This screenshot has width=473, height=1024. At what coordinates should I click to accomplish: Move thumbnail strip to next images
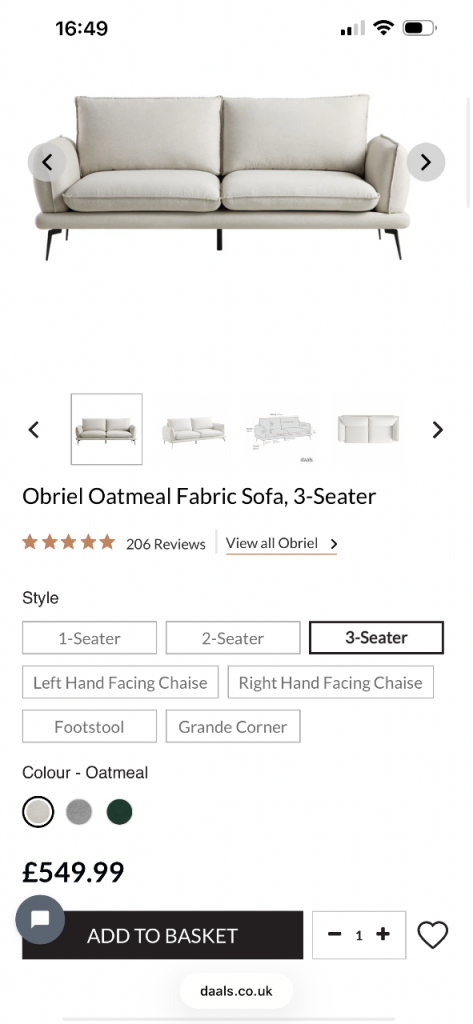438,430
